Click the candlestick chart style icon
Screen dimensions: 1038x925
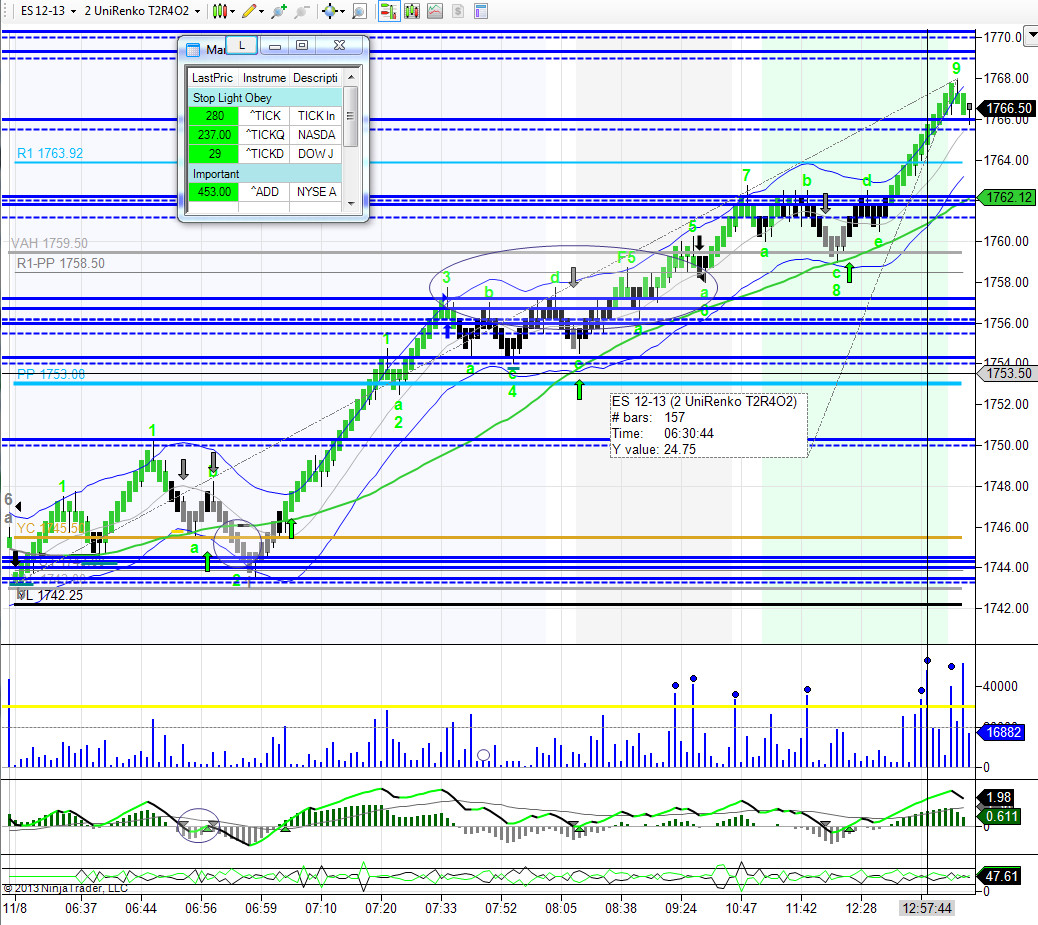[220, 11]
